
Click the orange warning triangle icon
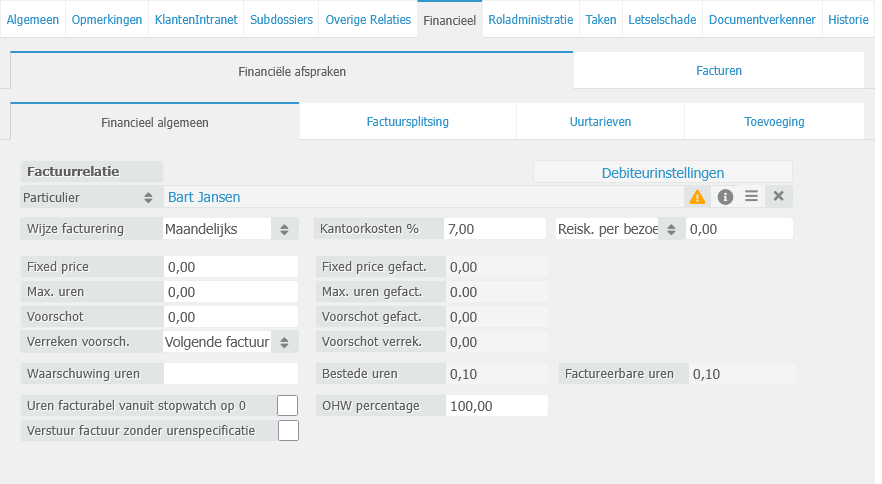point(697,197)
